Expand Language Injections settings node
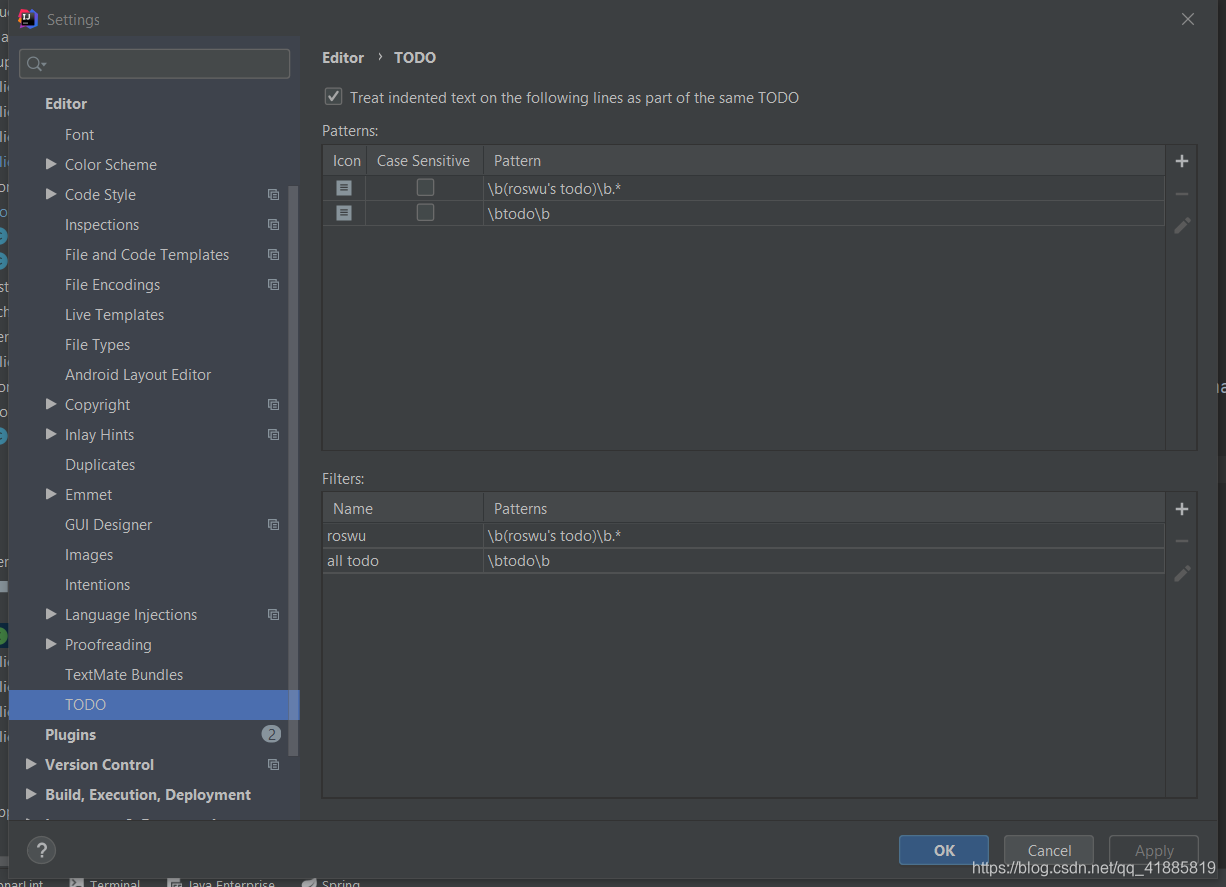The image size is (1226, 887). pos(51,614)
